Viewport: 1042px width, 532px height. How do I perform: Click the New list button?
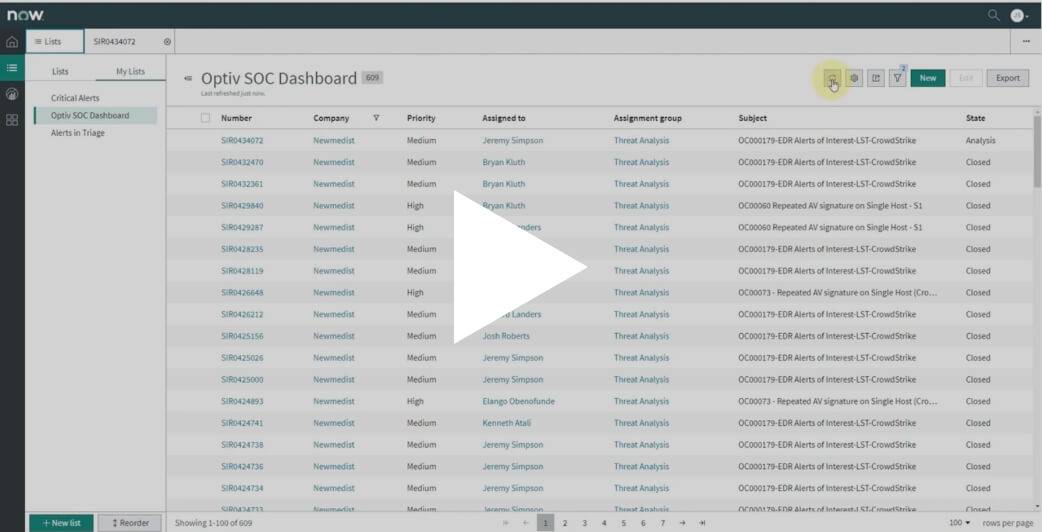click(x=61, y=523)
